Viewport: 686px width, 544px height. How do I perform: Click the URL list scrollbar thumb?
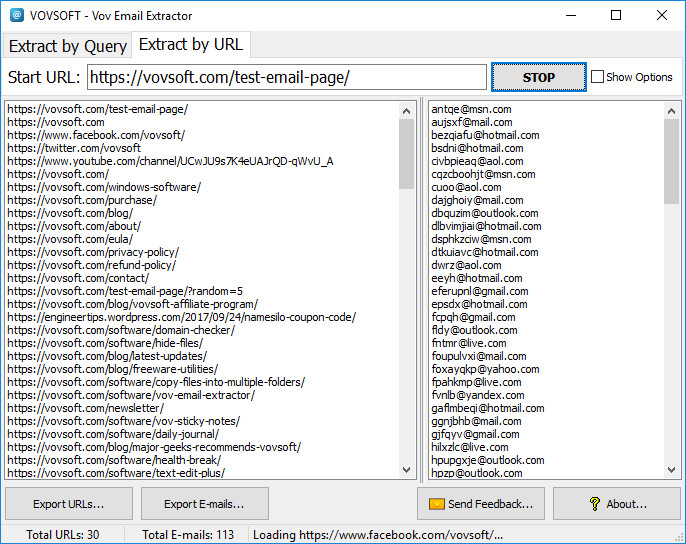(x=406, y=154)
